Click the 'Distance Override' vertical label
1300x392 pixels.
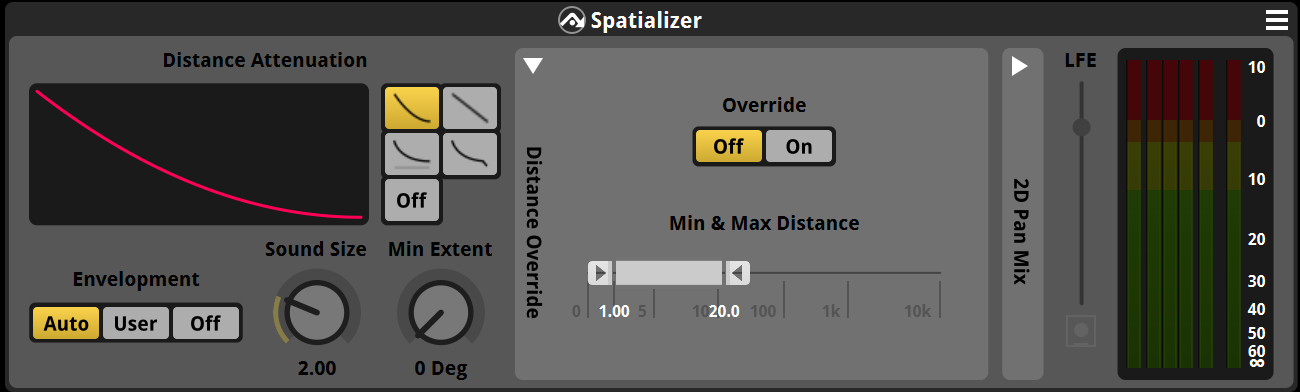(534, 232)
